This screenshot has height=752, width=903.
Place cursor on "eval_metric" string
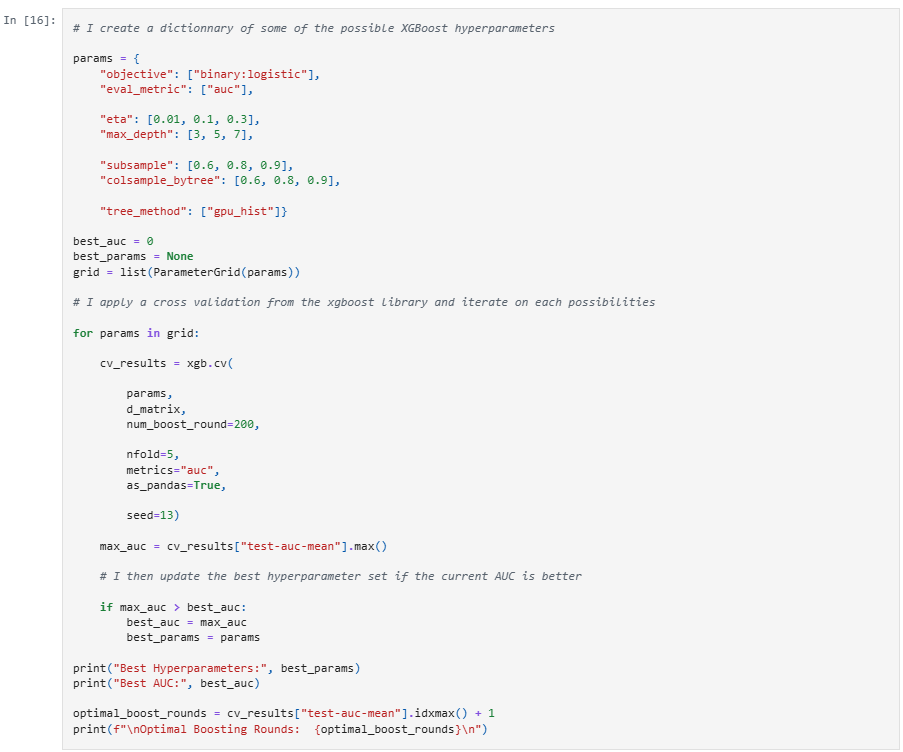pyautogui.click(x=143, y=89)
